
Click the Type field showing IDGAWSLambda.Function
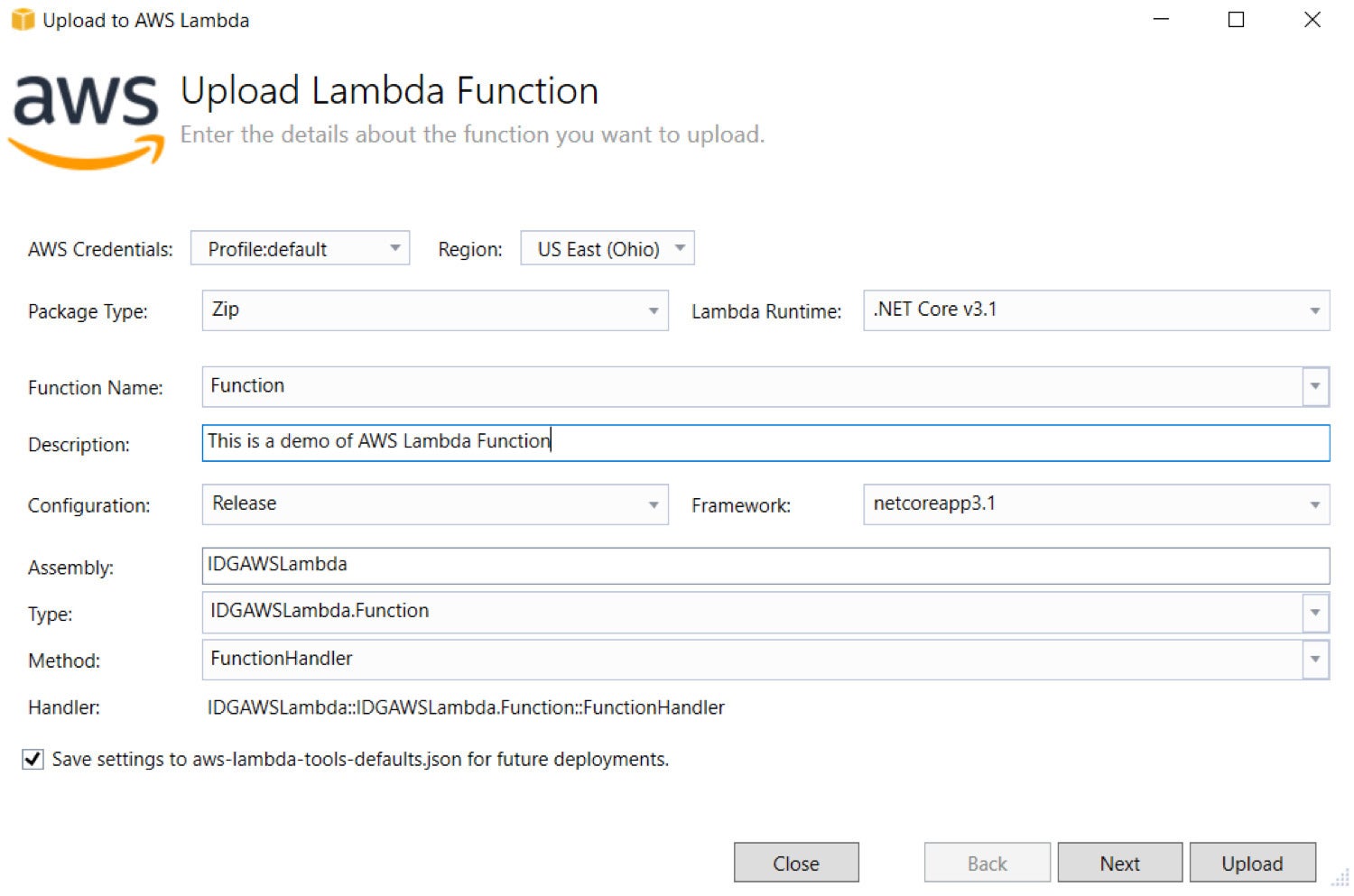pyautogui.click(x=752, y=613)
